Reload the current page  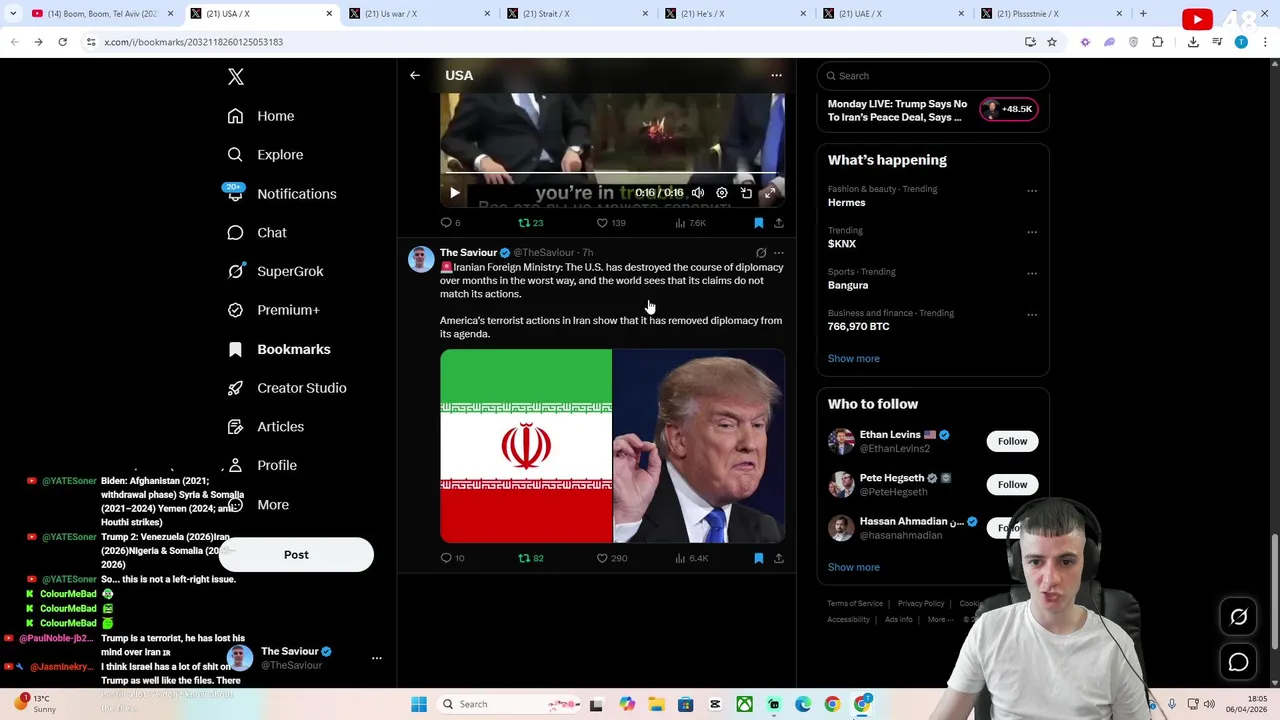62,42
